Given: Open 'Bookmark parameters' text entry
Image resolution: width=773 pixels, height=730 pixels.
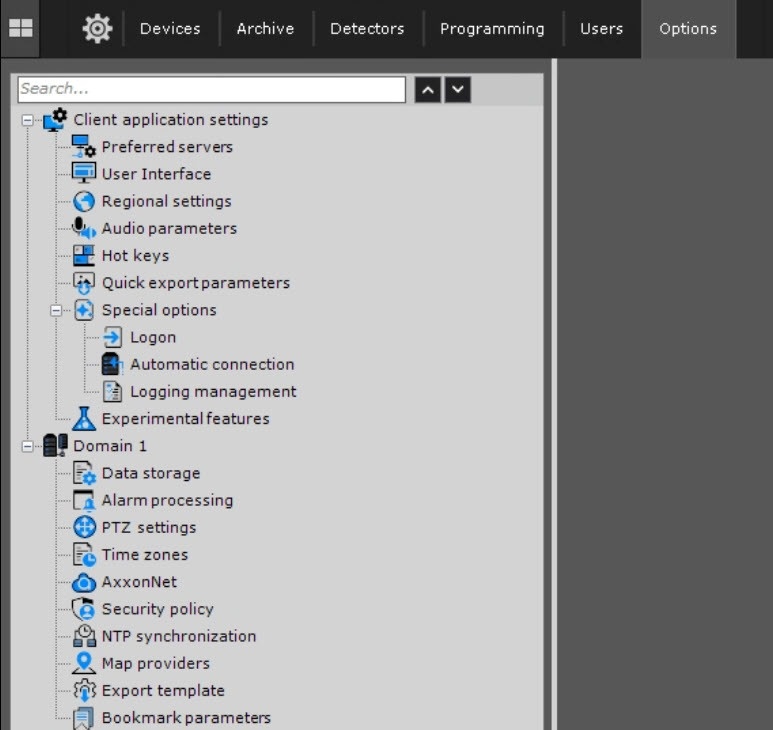Looking at the screenshot, I should pyautogui.click(x=186, y=718).
